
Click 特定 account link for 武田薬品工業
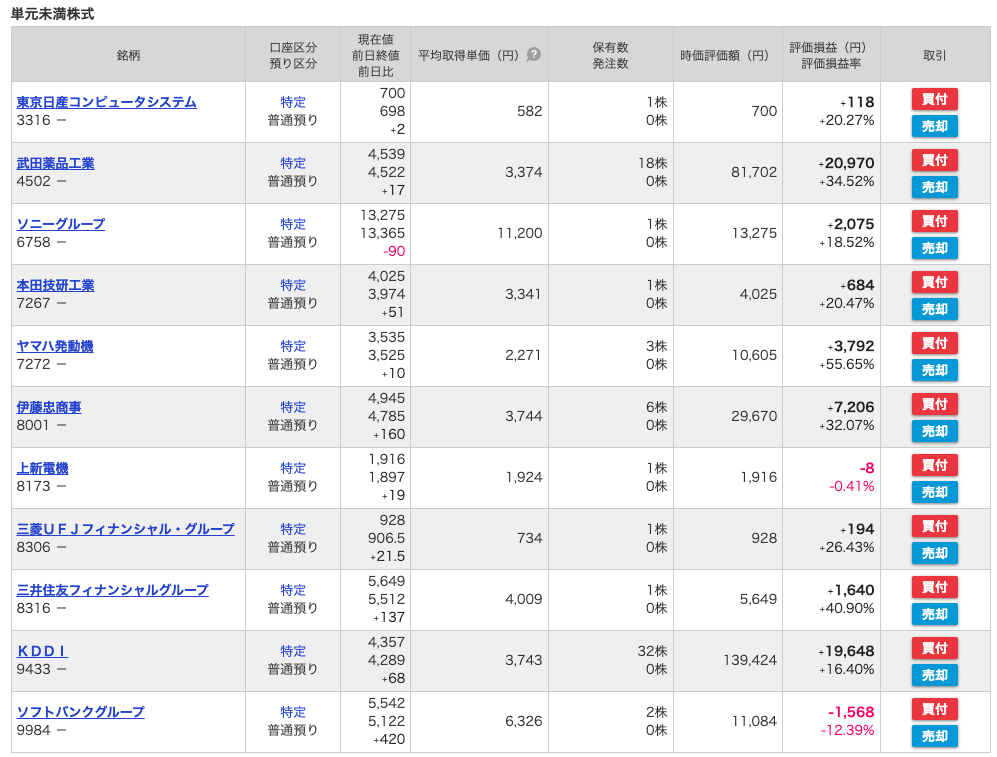click(x=293, y=163)
